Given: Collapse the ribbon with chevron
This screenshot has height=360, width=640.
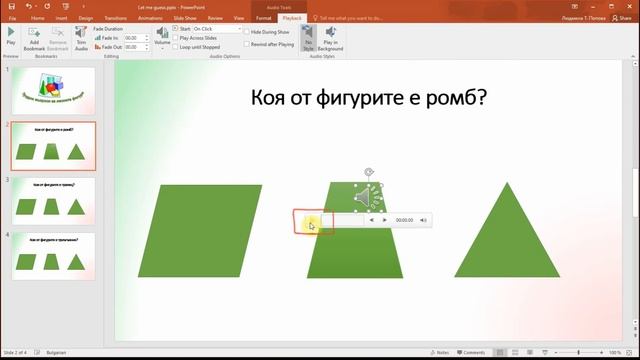Looking at the screenshot, I should coord(633,56).
